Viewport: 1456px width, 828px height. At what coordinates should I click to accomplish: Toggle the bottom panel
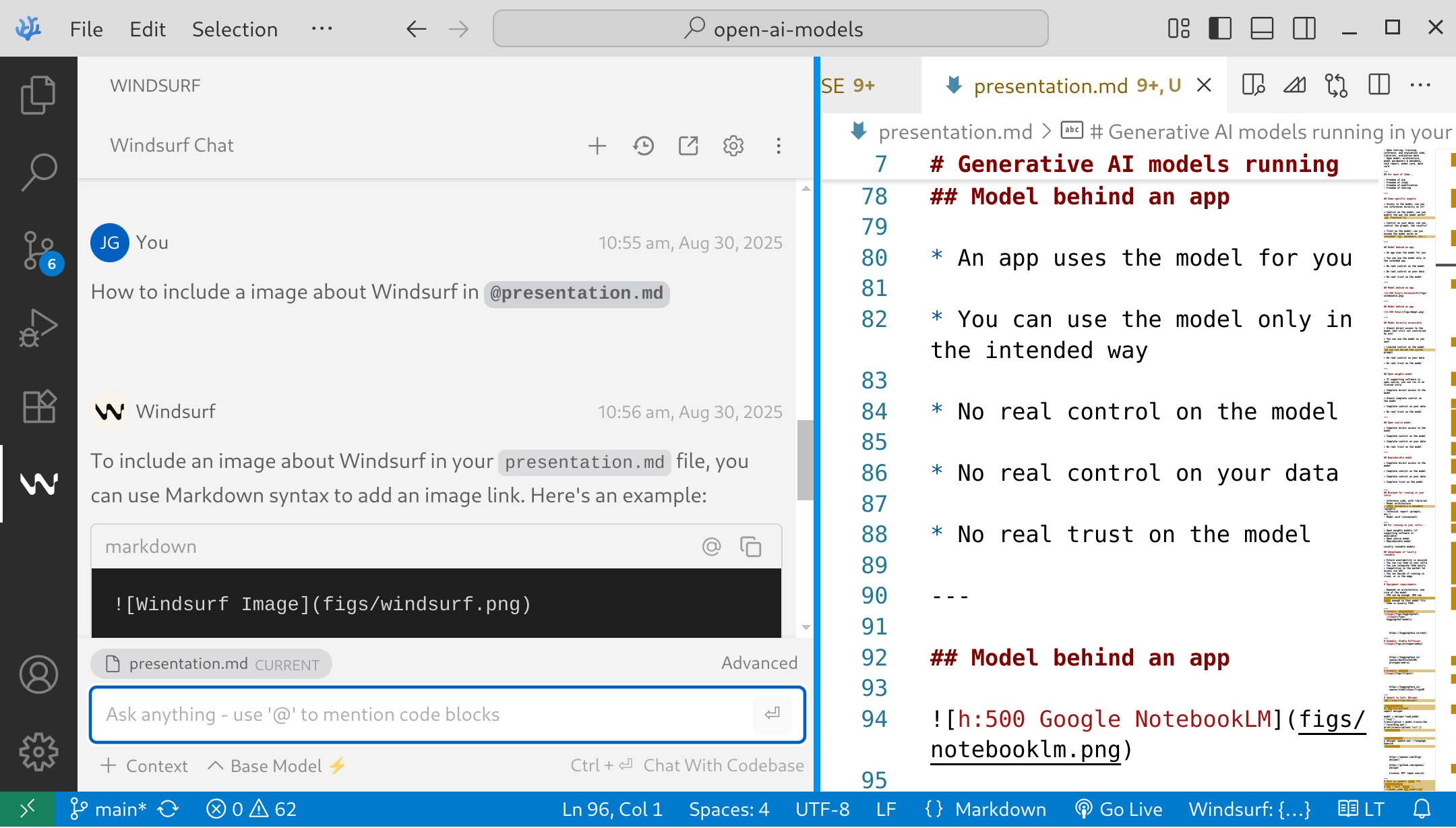pos(1262,28)
